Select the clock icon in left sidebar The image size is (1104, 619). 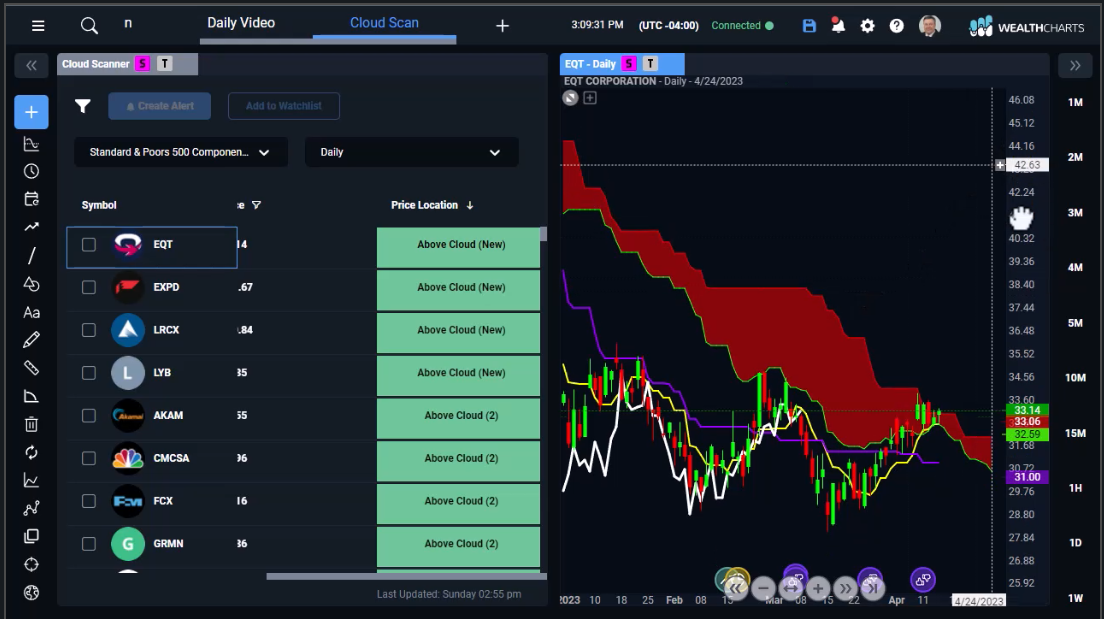point(31,171)
